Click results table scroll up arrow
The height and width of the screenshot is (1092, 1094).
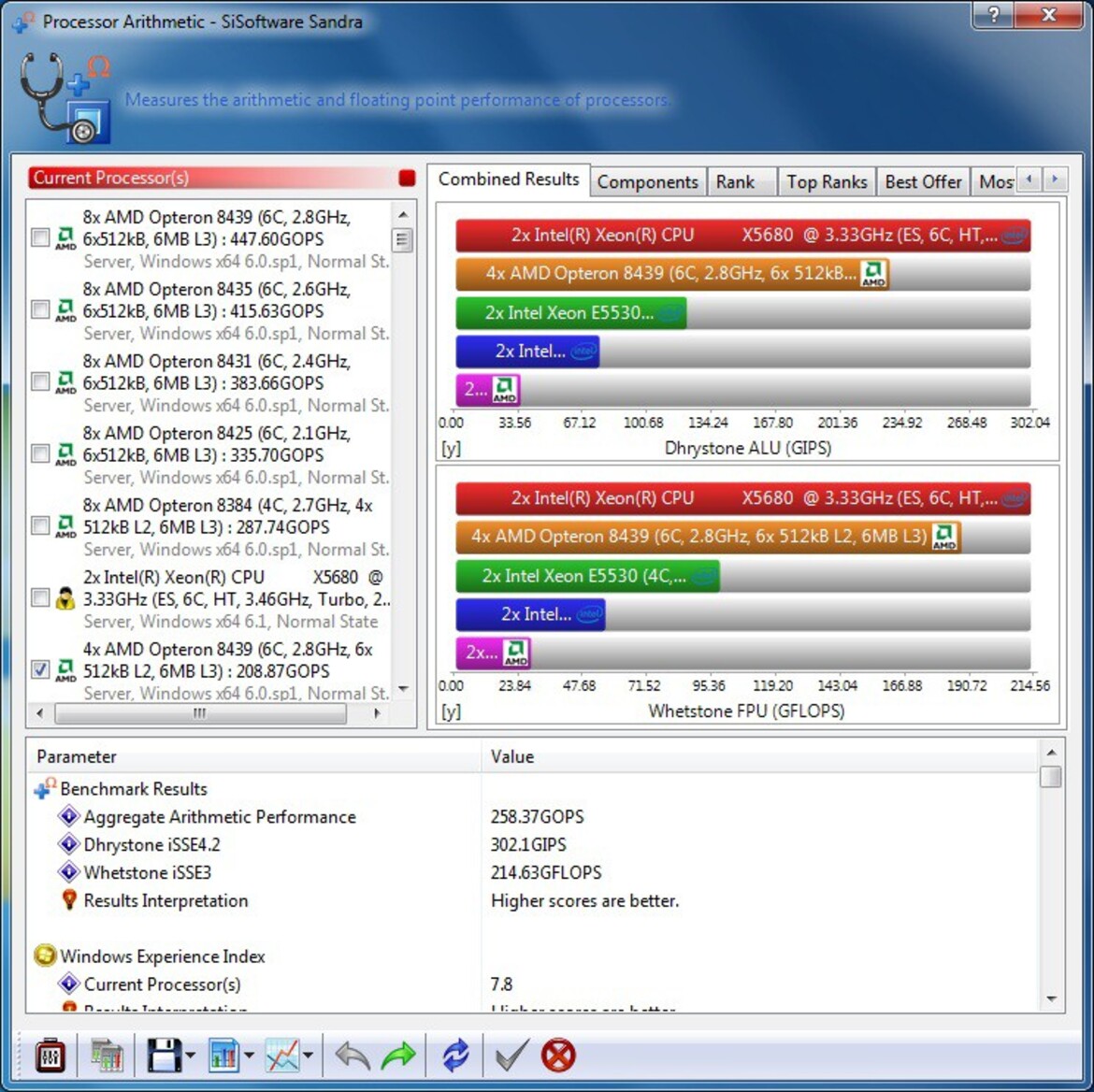pos(1051,753)
